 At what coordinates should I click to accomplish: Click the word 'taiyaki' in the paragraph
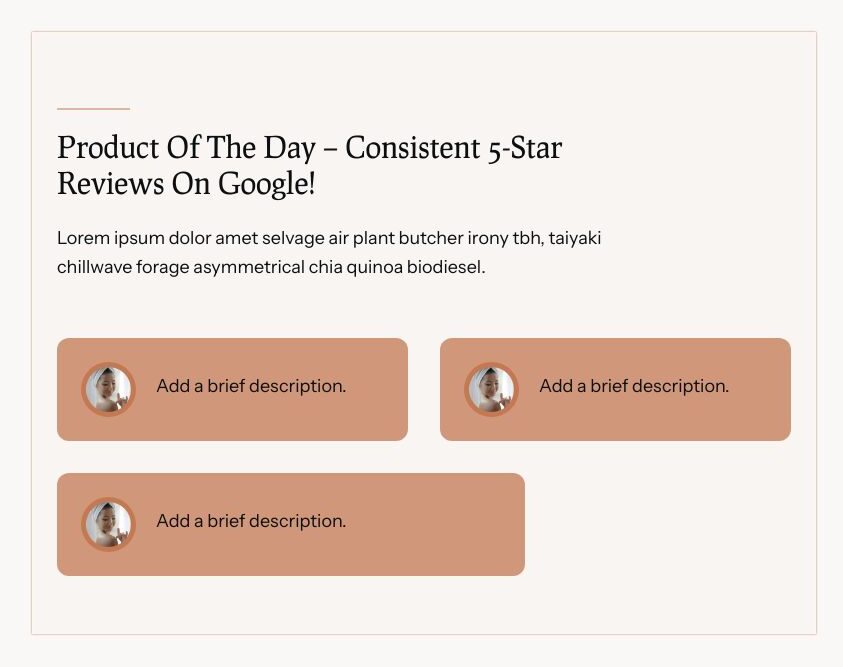575,238
